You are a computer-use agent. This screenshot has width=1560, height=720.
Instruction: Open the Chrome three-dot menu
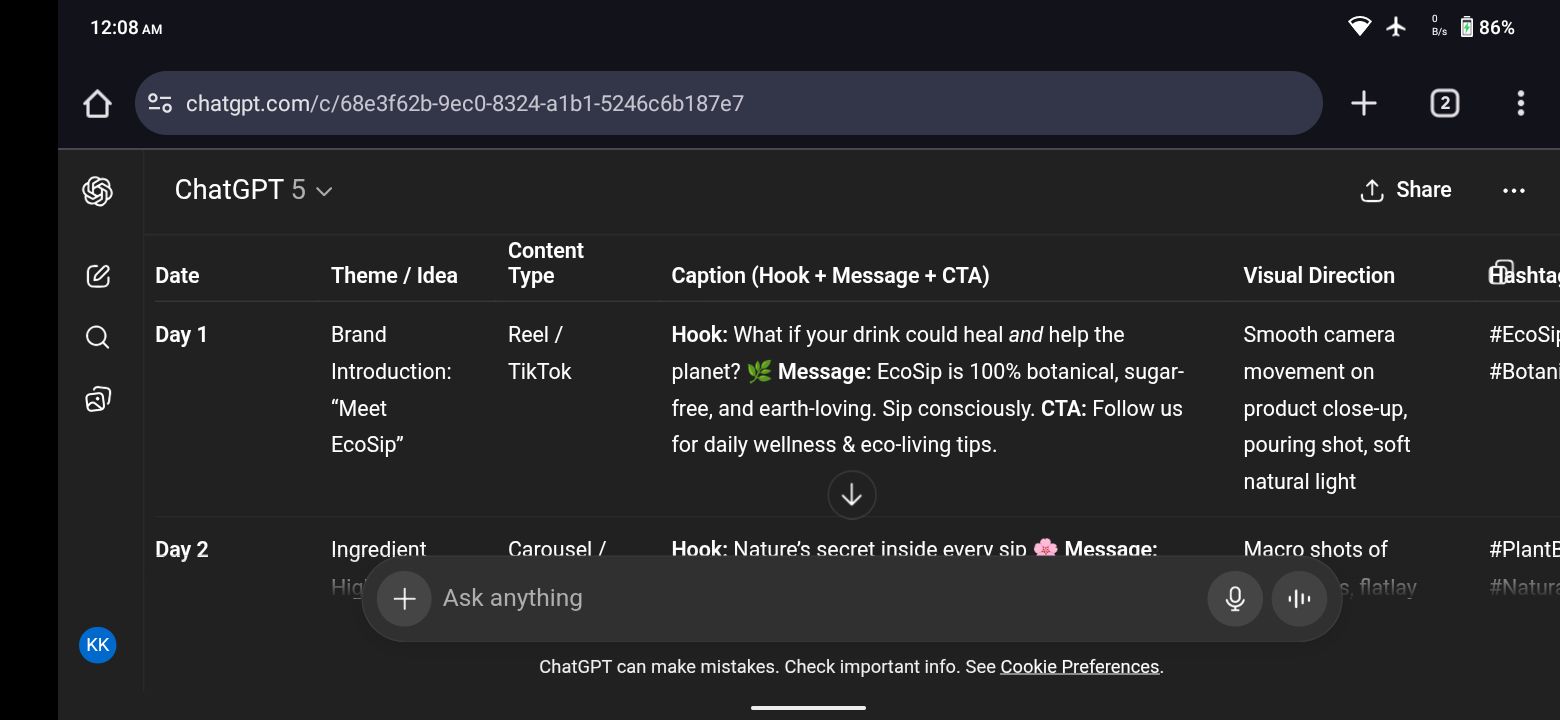point(1520,103)
